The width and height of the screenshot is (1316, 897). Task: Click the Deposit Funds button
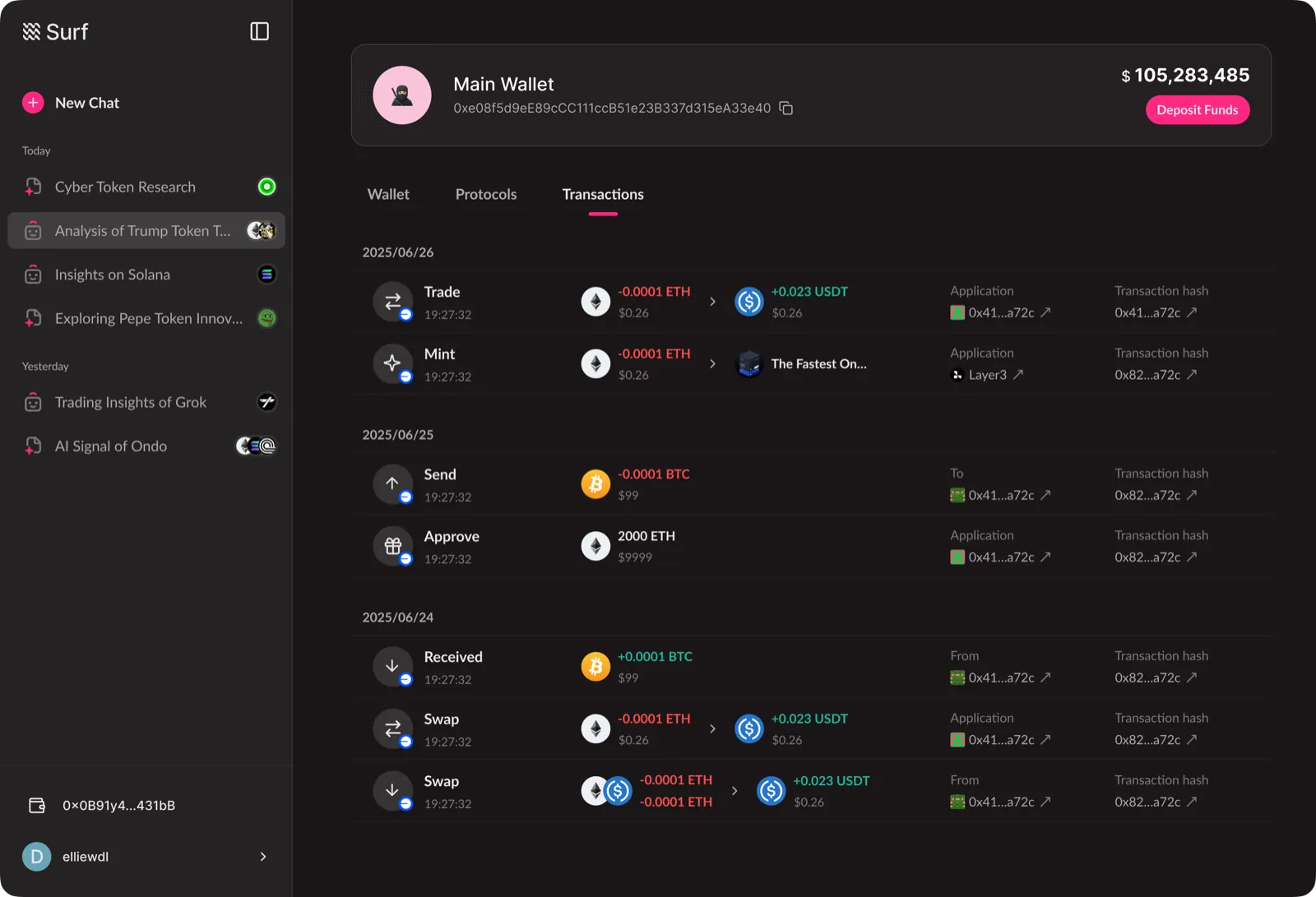click(1198, 110)
